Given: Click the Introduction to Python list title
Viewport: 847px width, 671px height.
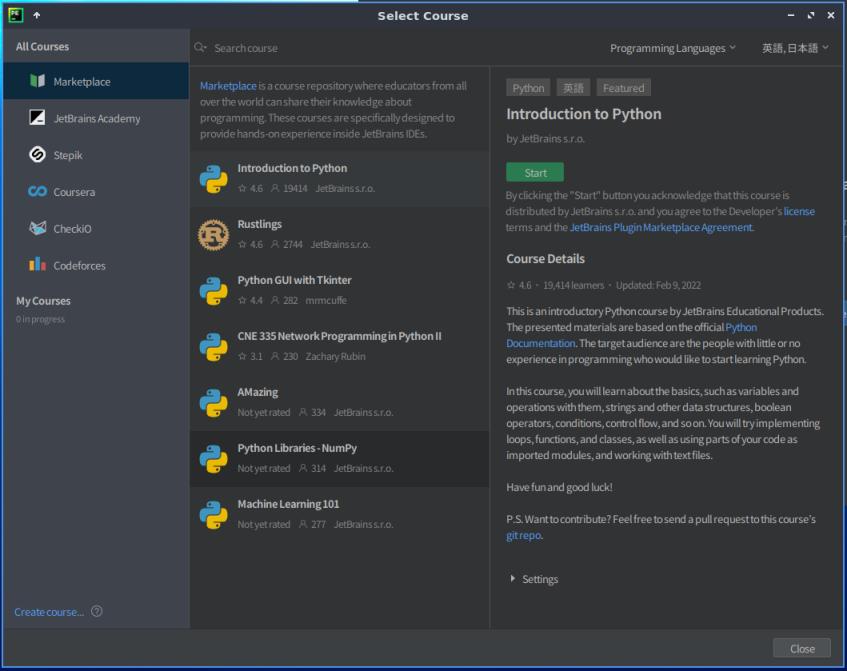Looking at the screenshot, I should point(292,168).
